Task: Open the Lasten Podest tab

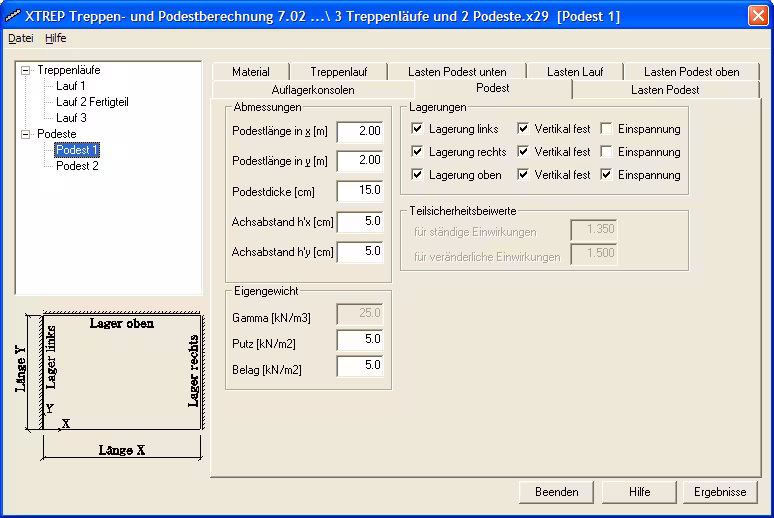Action: pyautogui.click(x=665, y=90)
